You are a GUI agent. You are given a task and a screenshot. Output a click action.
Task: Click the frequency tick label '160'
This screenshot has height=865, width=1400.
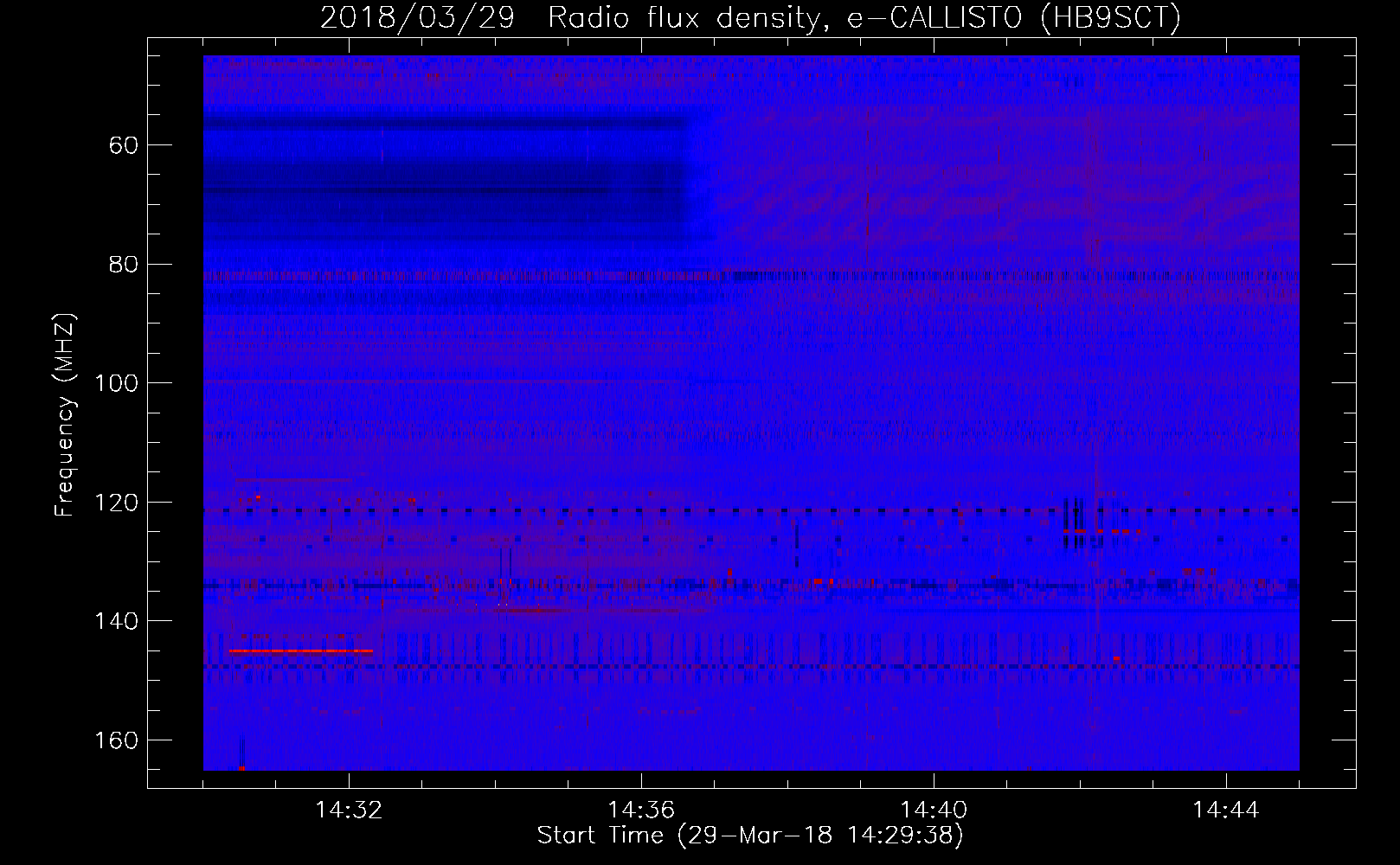pos(117,740)
